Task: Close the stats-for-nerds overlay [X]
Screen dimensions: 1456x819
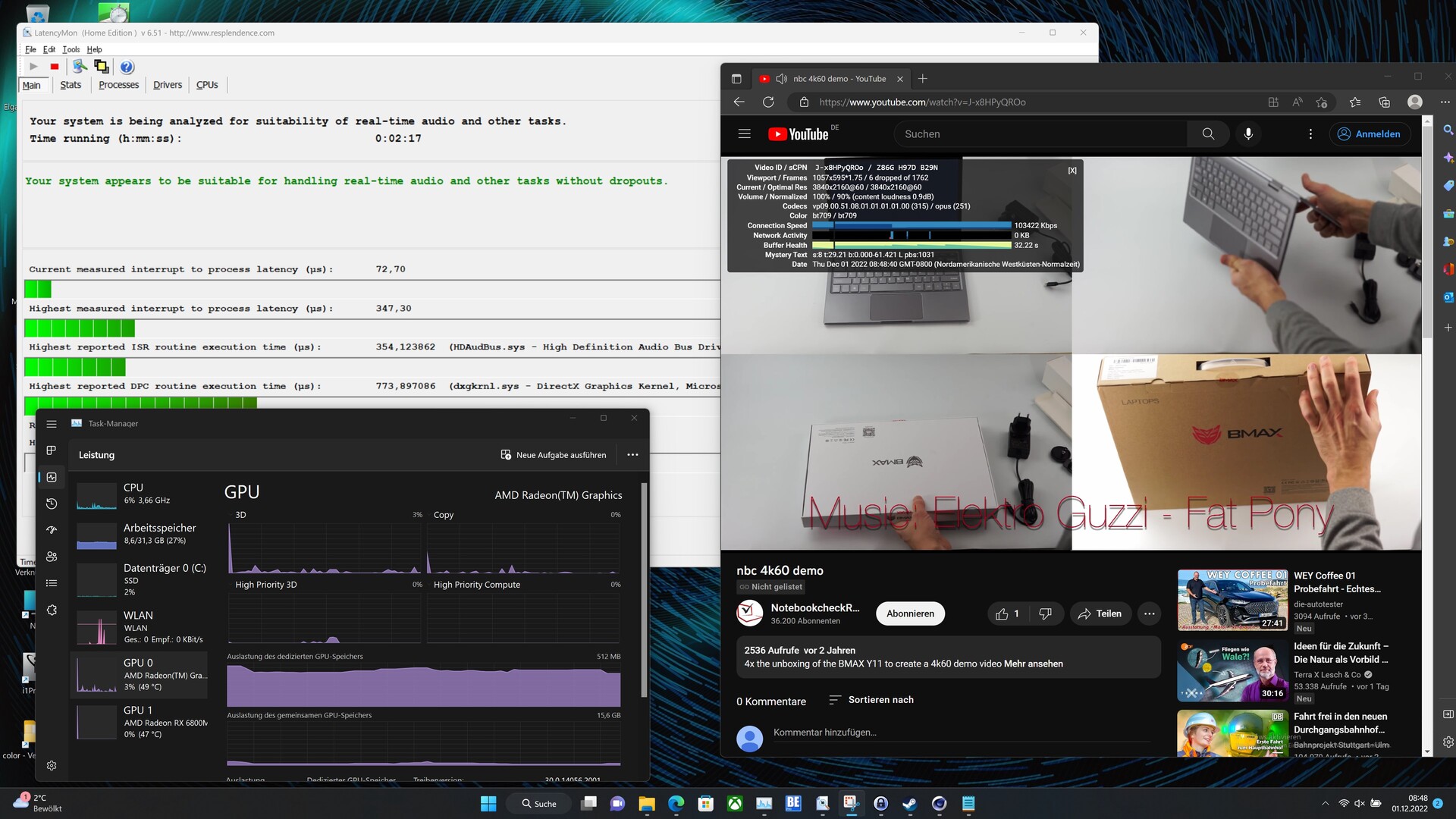Action: click(1072, 171)
